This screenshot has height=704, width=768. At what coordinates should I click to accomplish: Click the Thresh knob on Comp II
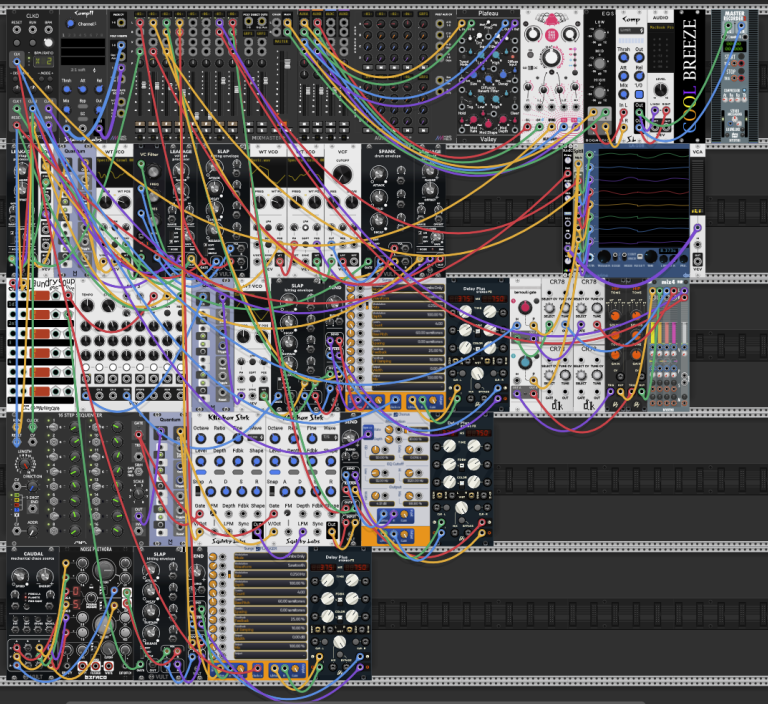(x=67, y=89)
